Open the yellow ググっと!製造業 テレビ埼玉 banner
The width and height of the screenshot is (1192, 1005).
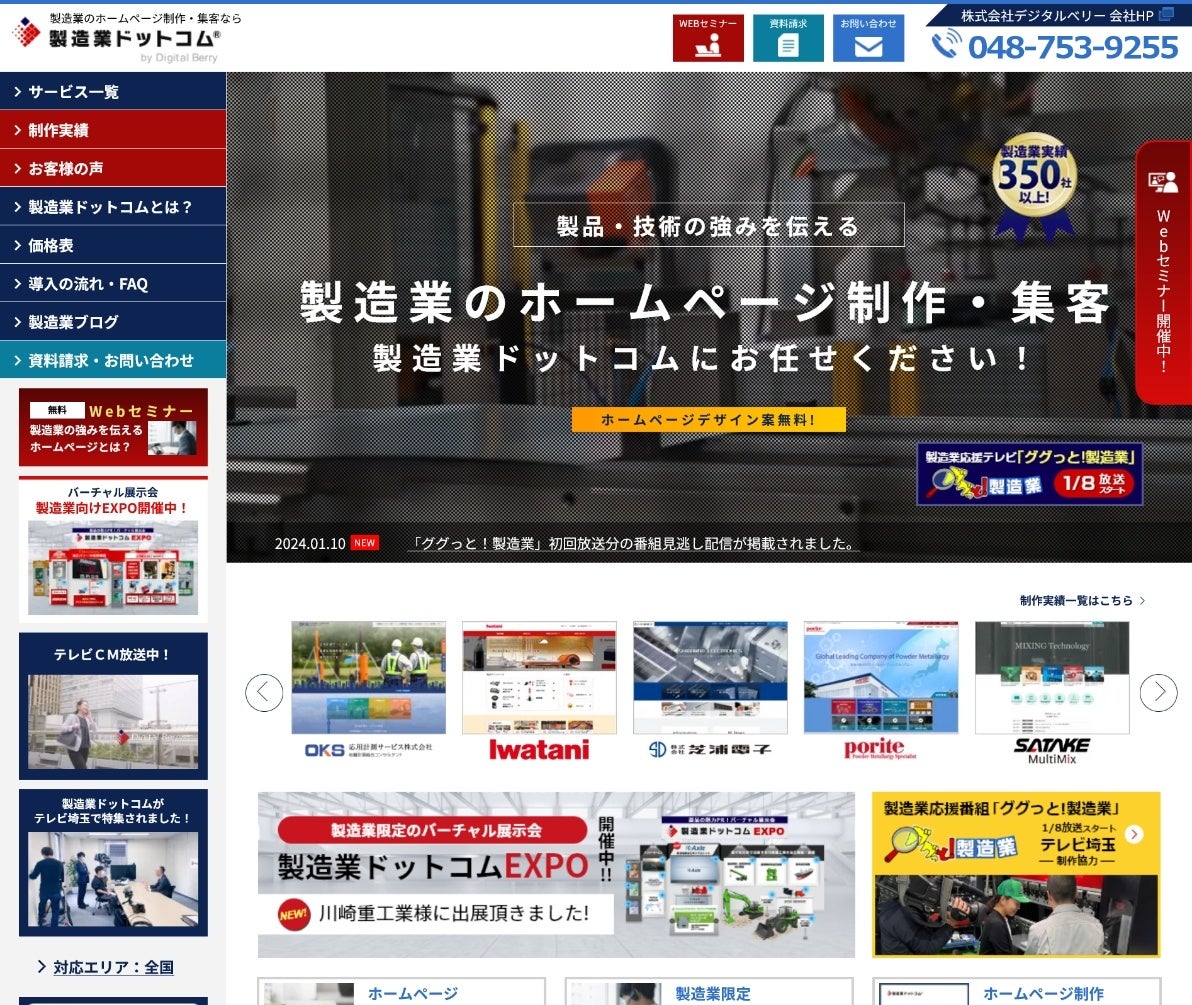[x=1016, y=875]
